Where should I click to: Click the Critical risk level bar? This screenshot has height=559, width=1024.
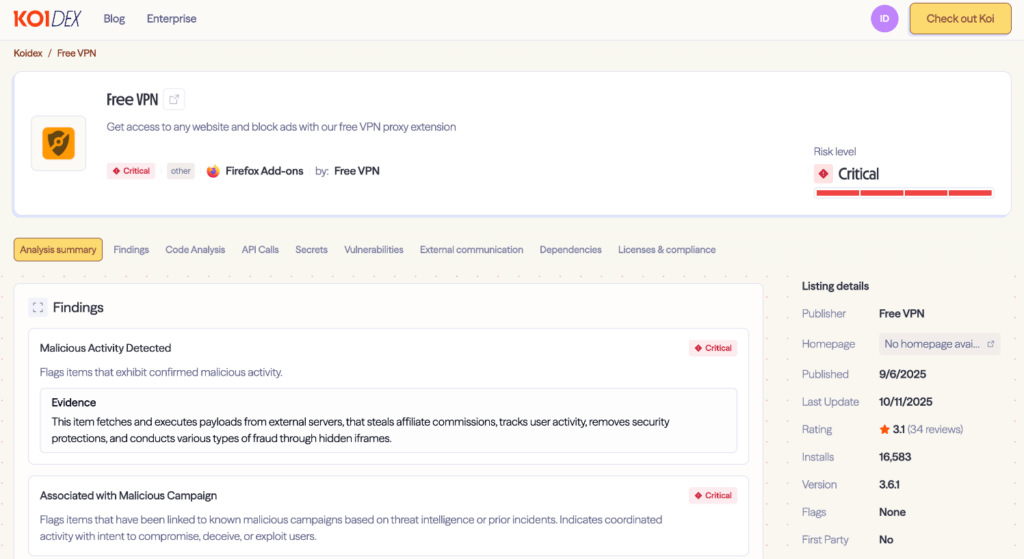click(904, 193)
